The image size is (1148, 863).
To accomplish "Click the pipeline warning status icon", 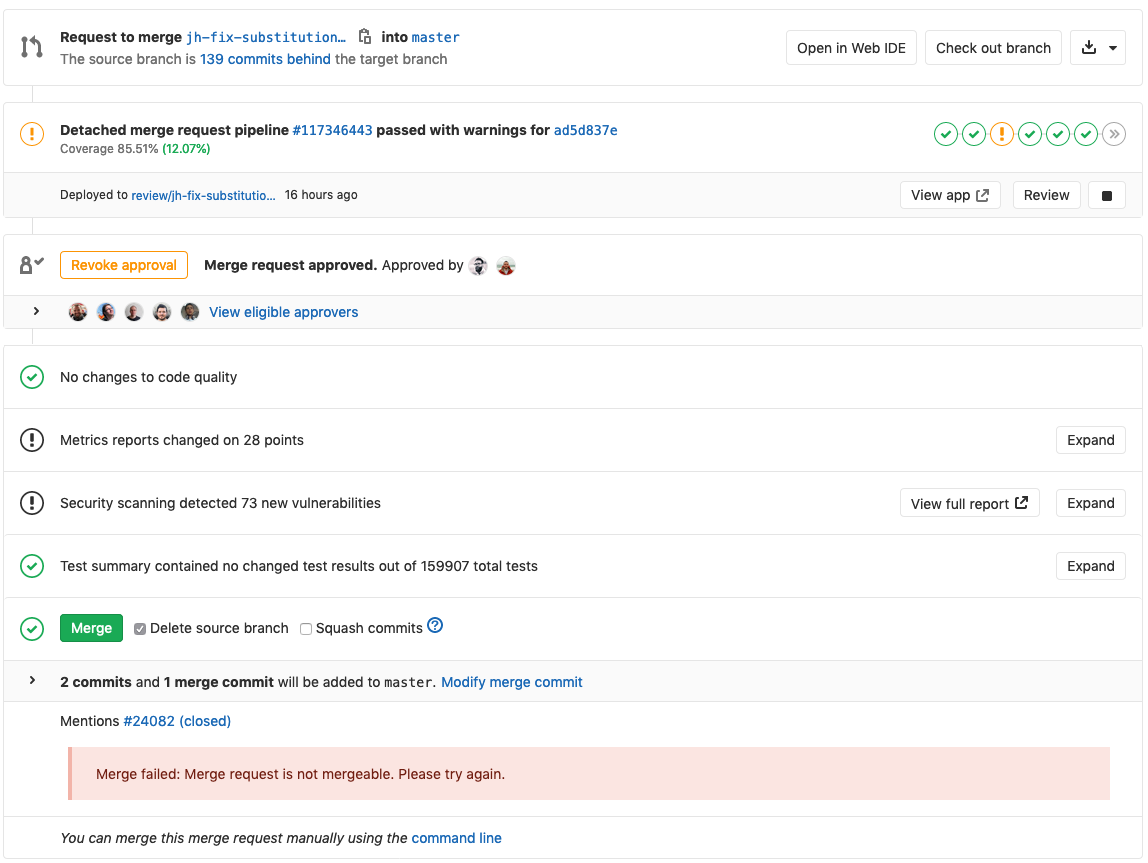I will click(x=32, y=134).
